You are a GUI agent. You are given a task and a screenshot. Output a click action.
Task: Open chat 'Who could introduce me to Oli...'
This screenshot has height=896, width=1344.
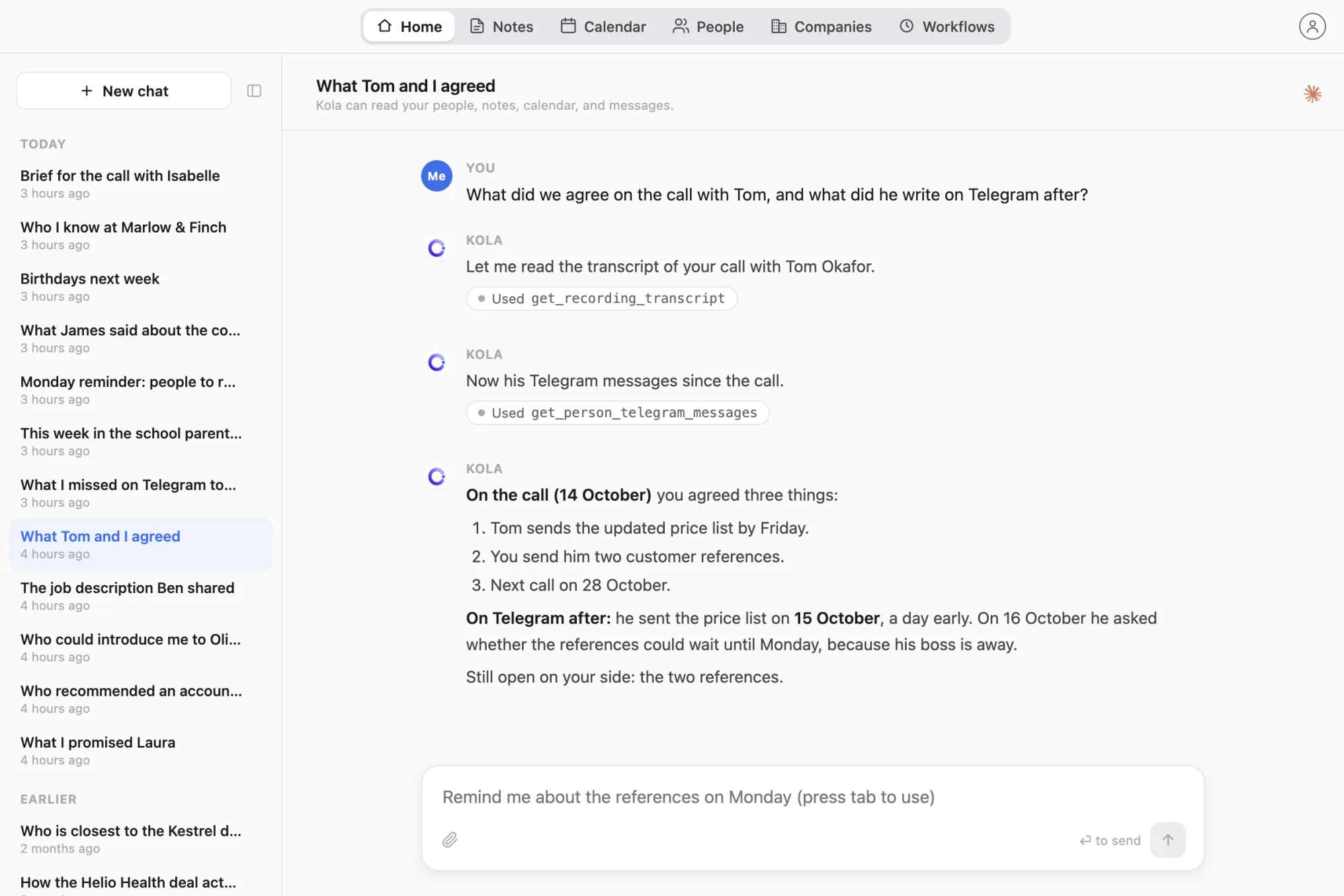pyautogui.click(x=140, y=647)
